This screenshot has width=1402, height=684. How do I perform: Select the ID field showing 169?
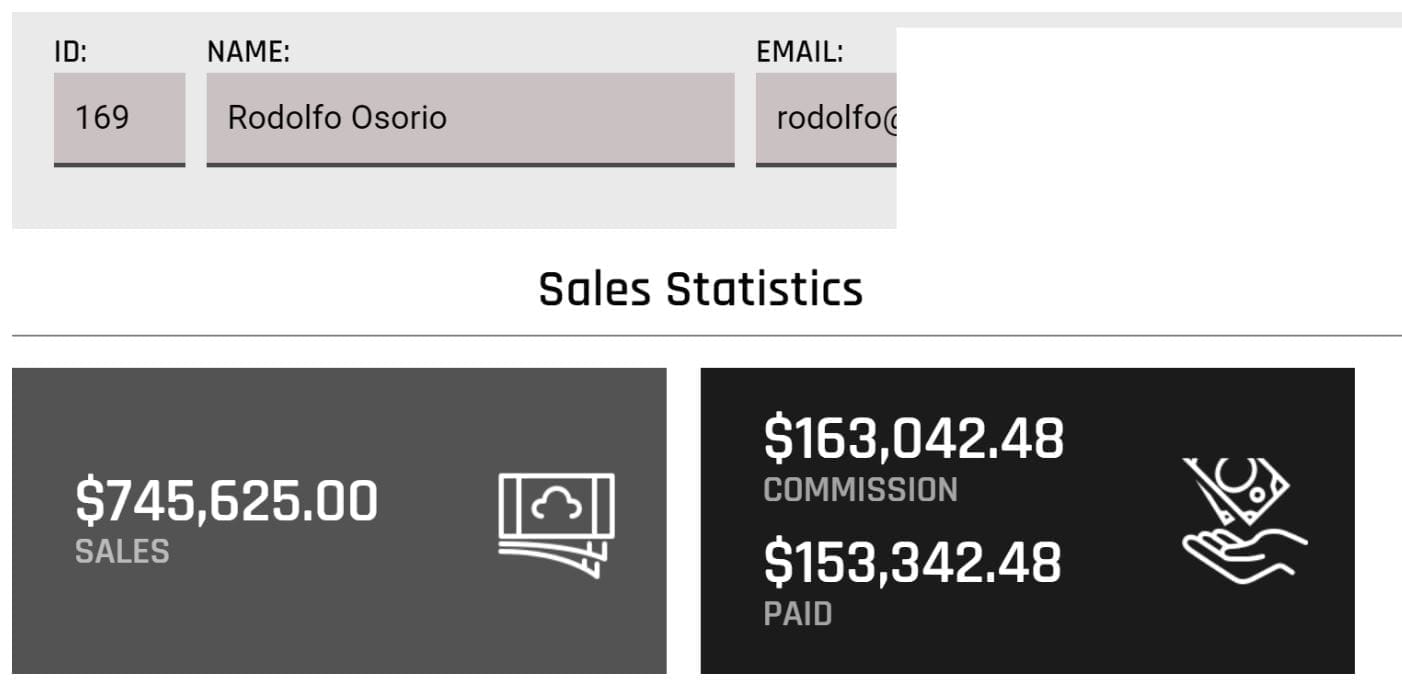(119, 118)
